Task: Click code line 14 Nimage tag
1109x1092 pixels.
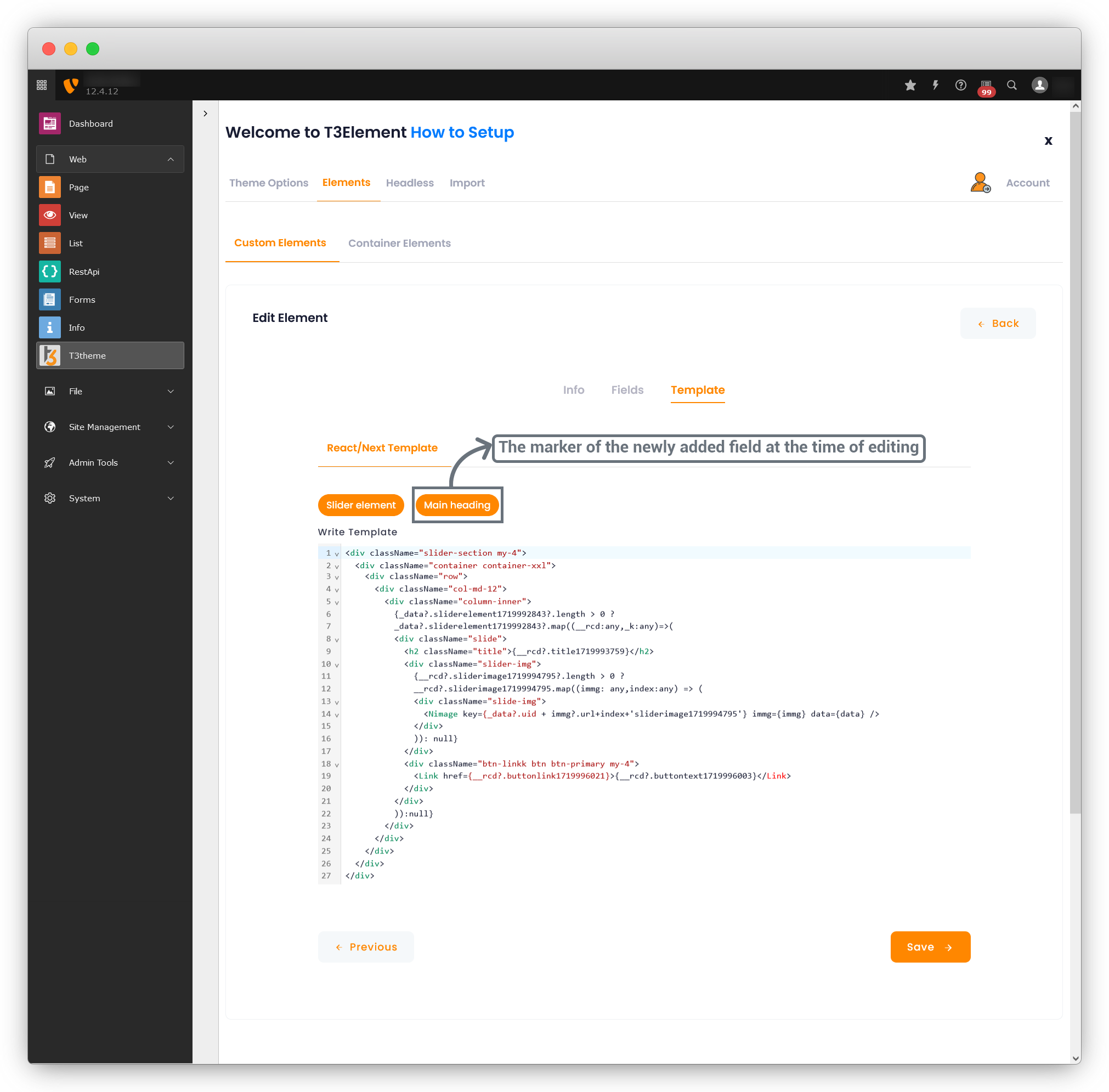Action: 652,714
